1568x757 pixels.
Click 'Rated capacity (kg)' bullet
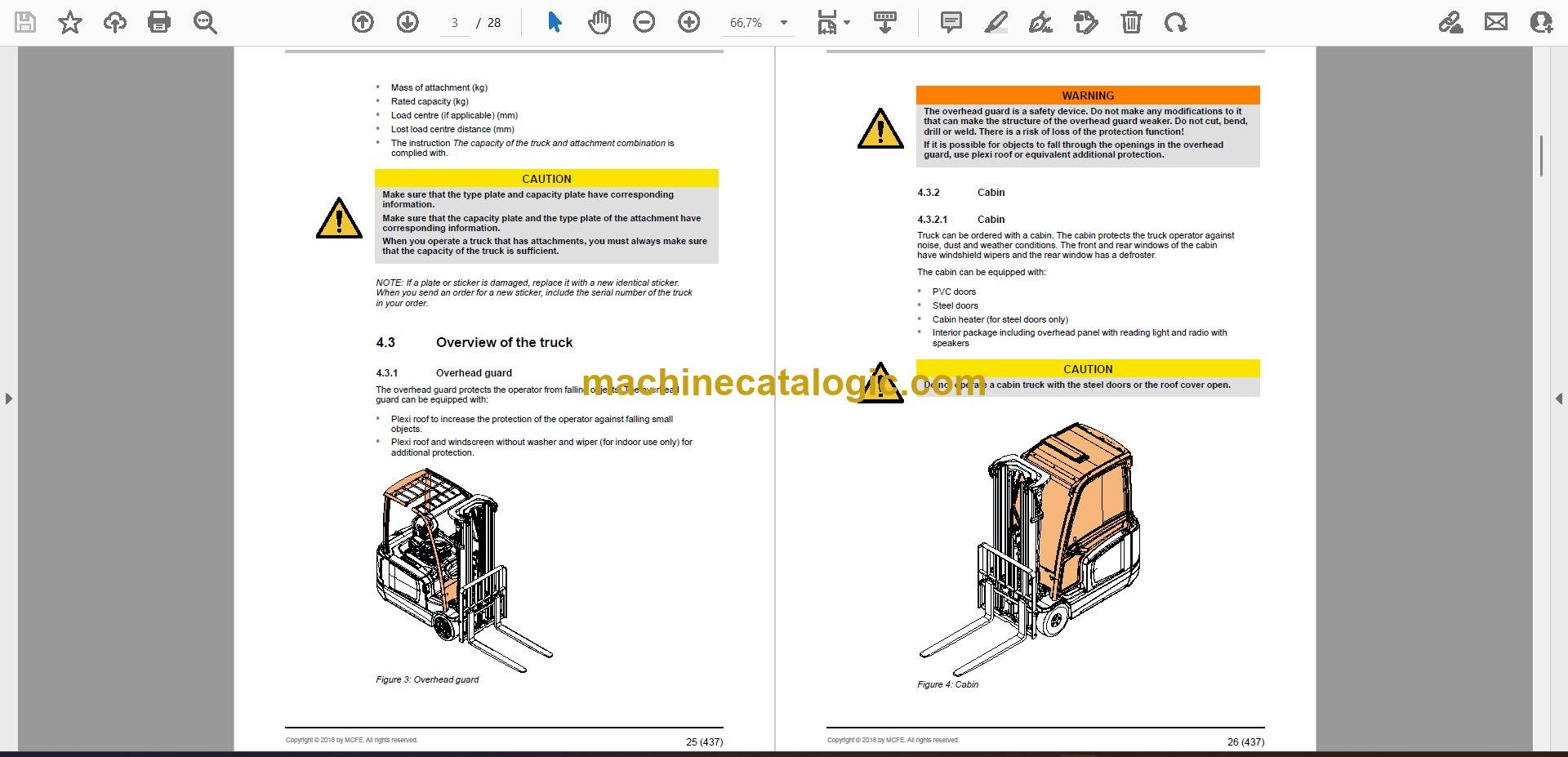point(430,101)
